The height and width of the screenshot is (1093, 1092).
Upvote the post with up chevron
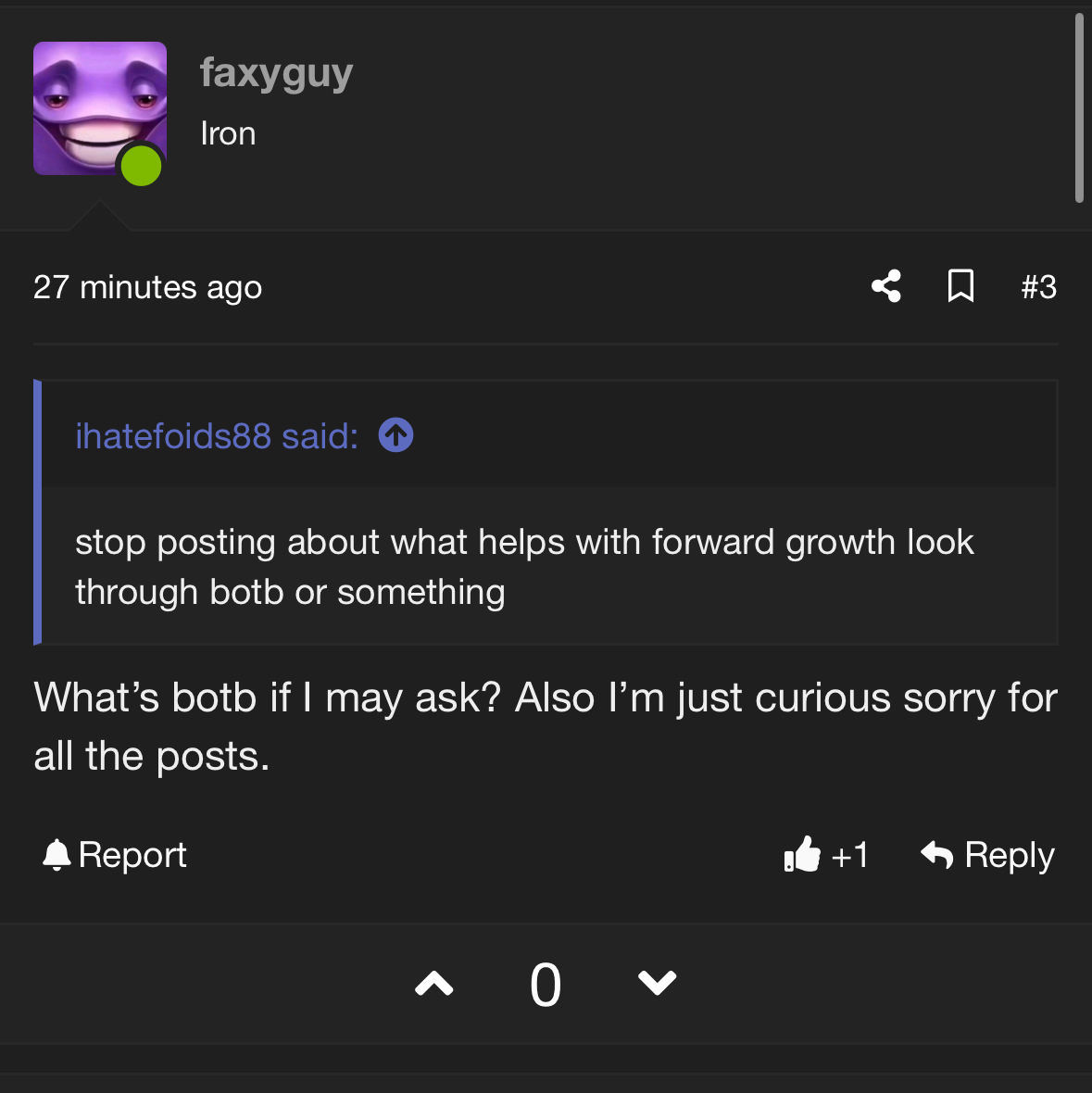click(x=434, y=984)
